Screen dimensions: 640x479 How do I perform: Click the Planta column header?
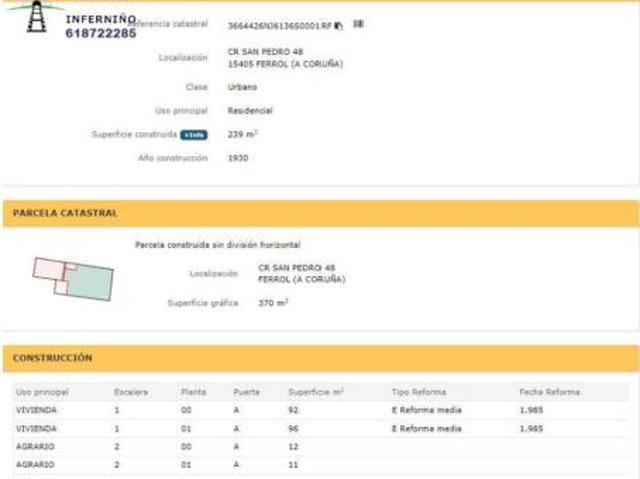(x=193, y=392)
